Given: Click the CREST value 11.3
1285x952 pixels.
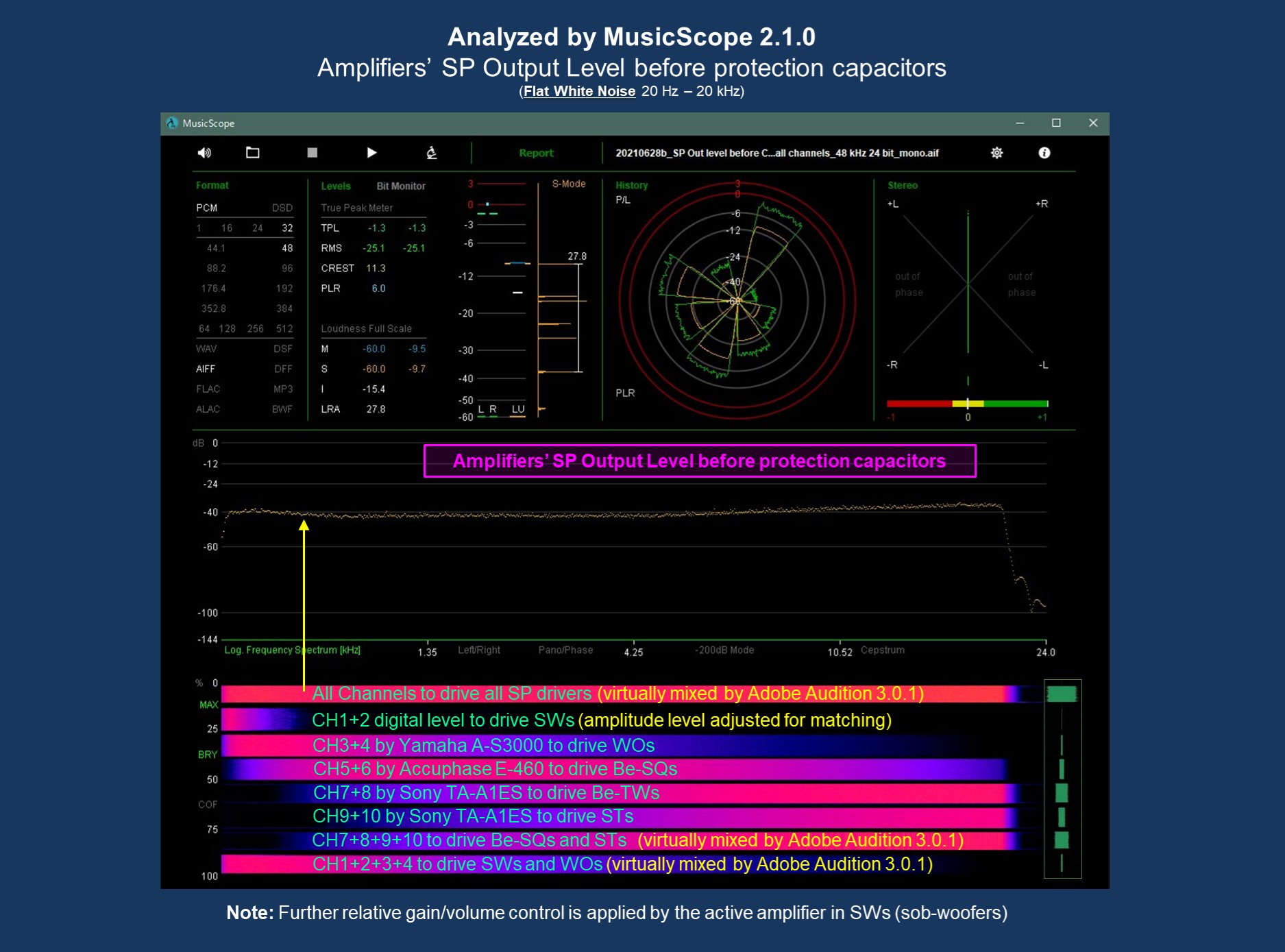Looking at the screenshot, I should [x=376, y=269].
